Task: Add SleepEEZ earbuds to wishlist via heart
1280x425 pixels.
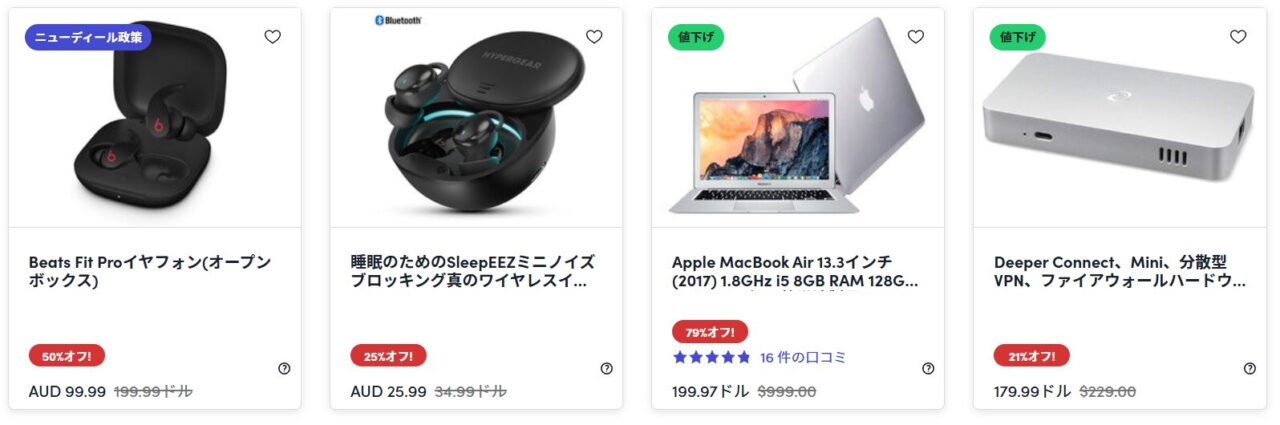Action: [x=594, y=37]
